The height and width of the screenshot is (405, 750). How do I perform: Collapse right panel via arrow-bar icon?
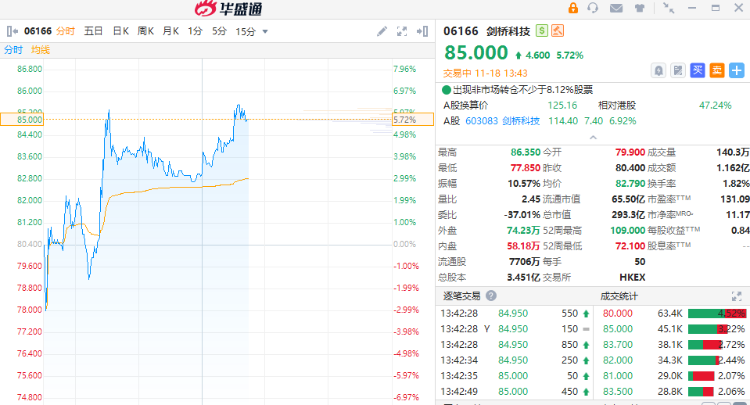pos(422,32)
